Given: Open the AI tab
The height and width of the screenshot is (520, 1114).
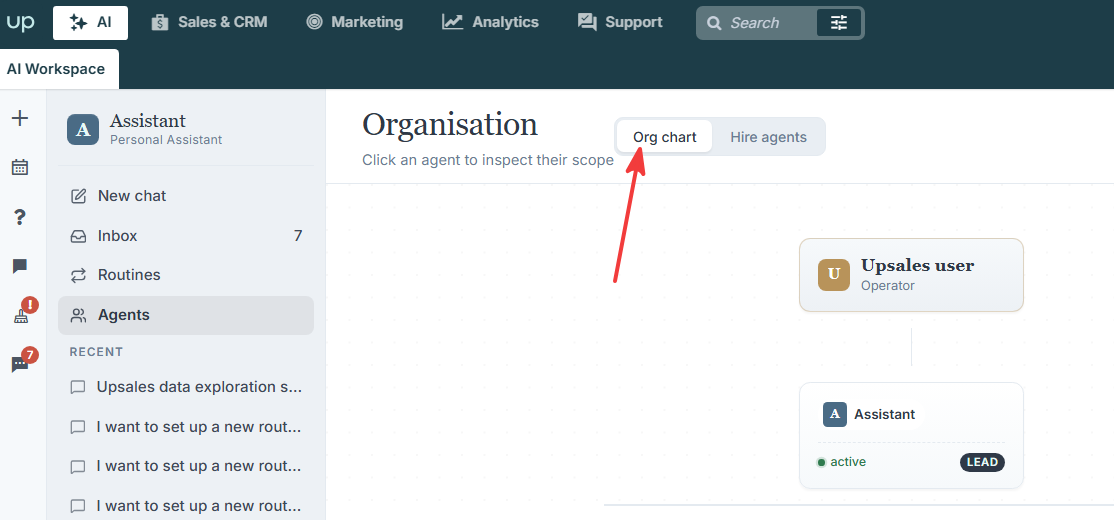Looking at the screenshot, I should point(90,23).
